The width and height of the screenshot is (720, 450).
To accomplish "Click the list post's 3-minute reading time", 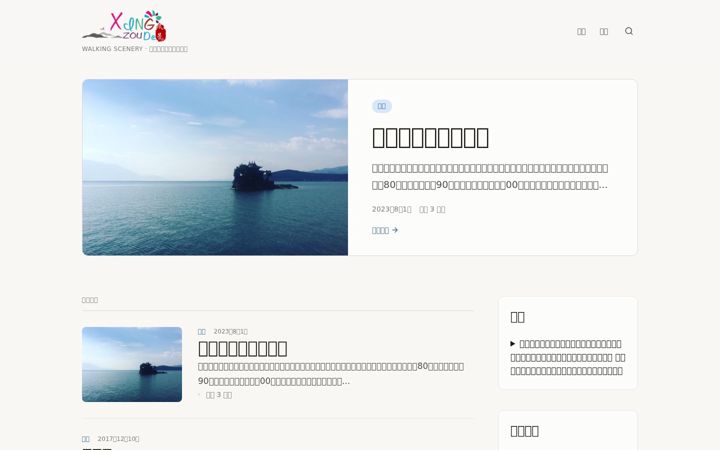I will coord(219,395).
